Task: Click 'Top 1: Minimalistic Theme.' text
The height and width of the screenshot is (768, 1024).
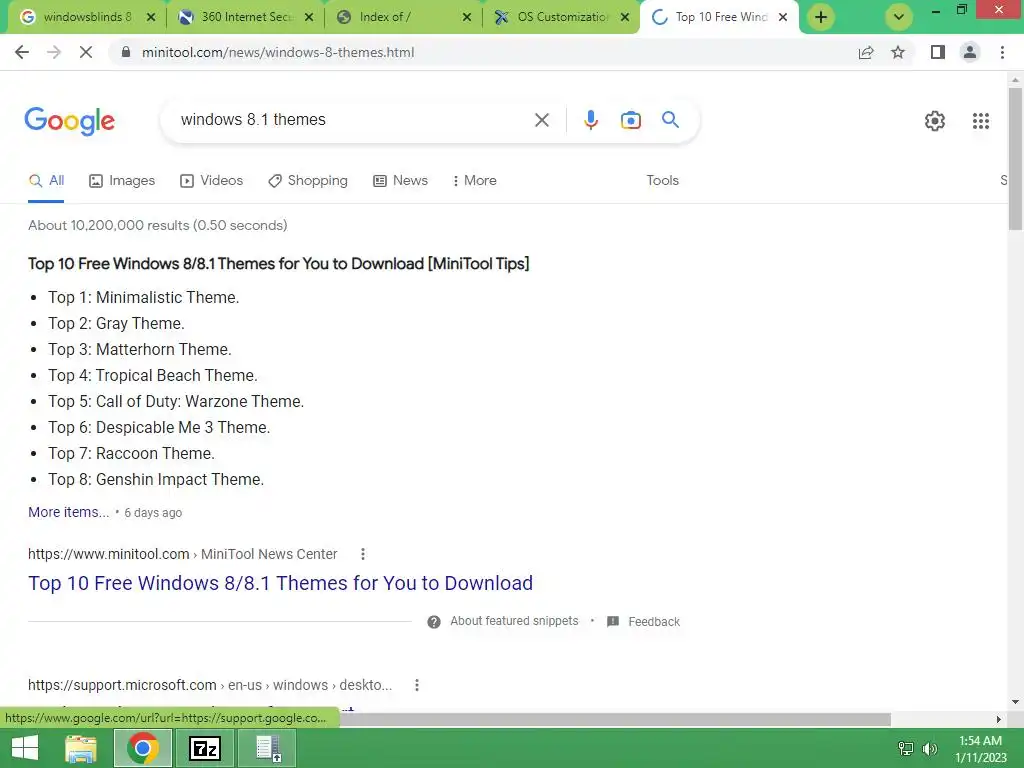Action: (144, 298)
